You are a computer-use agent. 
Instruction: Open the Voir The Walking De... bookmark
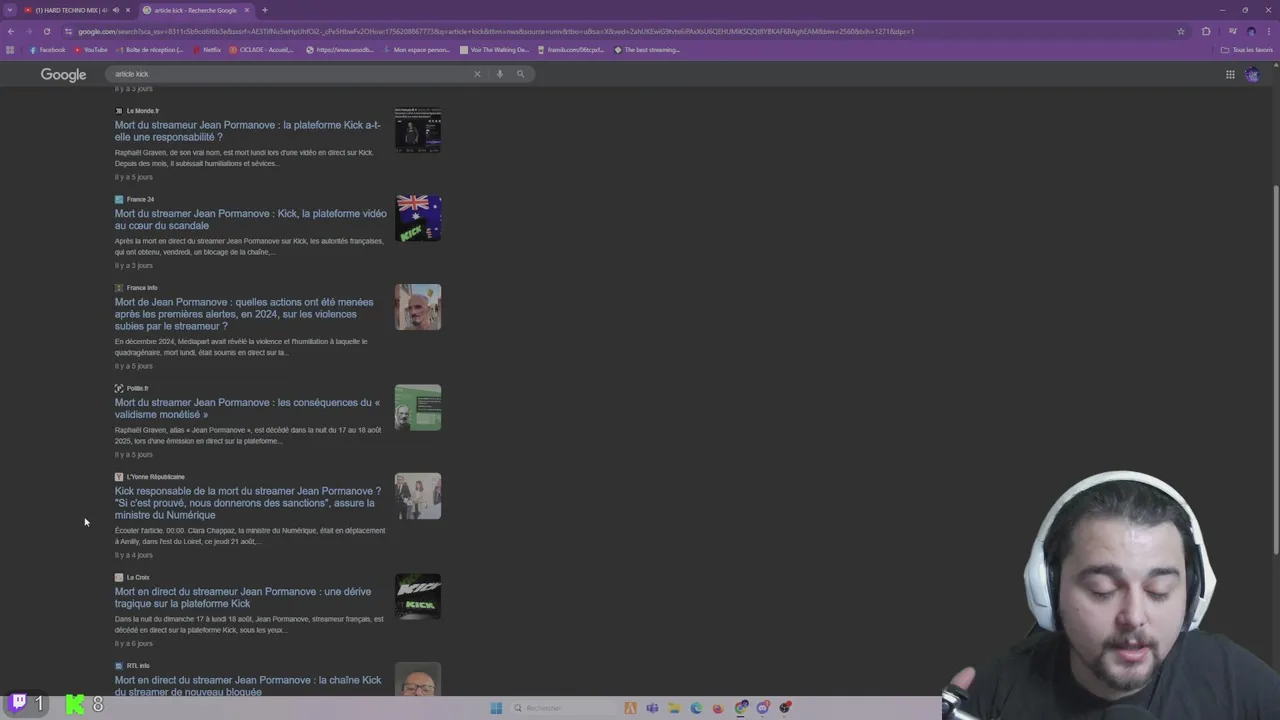tap(494, 50)
